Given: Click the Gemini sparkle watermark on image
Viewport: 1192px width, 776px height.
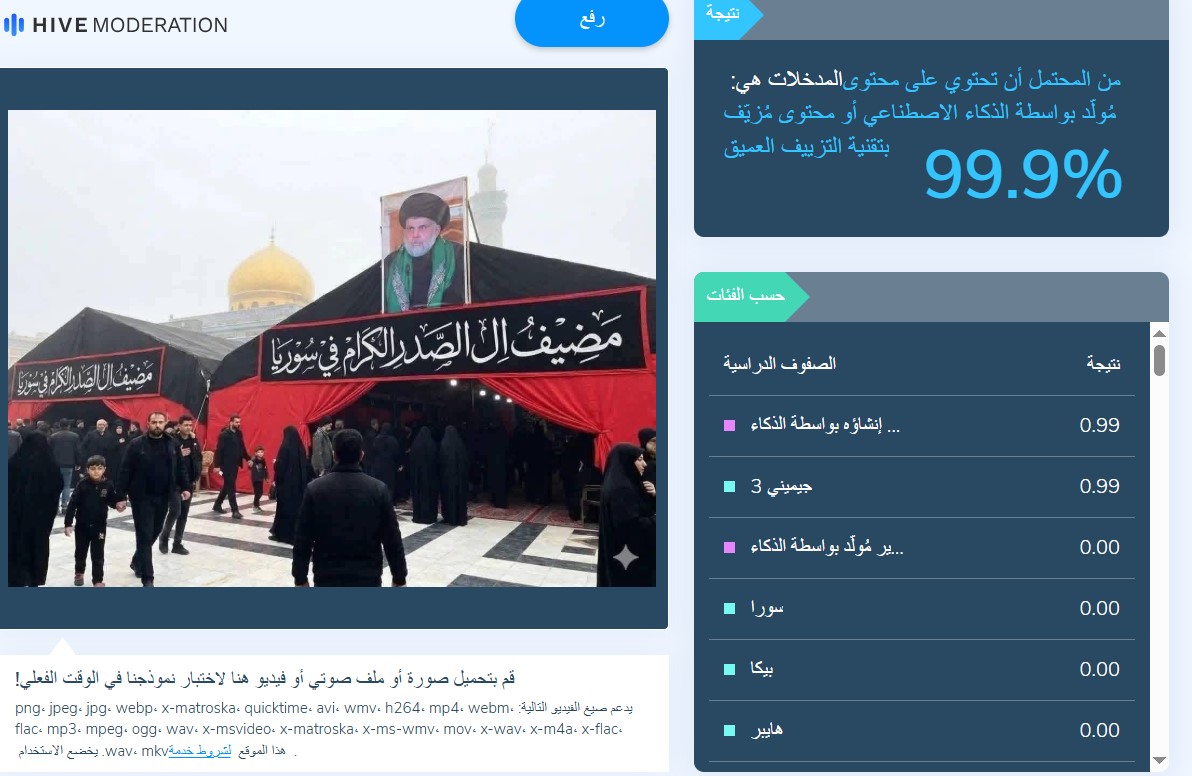Looking at the screenshot, I should tap(626, 557).
